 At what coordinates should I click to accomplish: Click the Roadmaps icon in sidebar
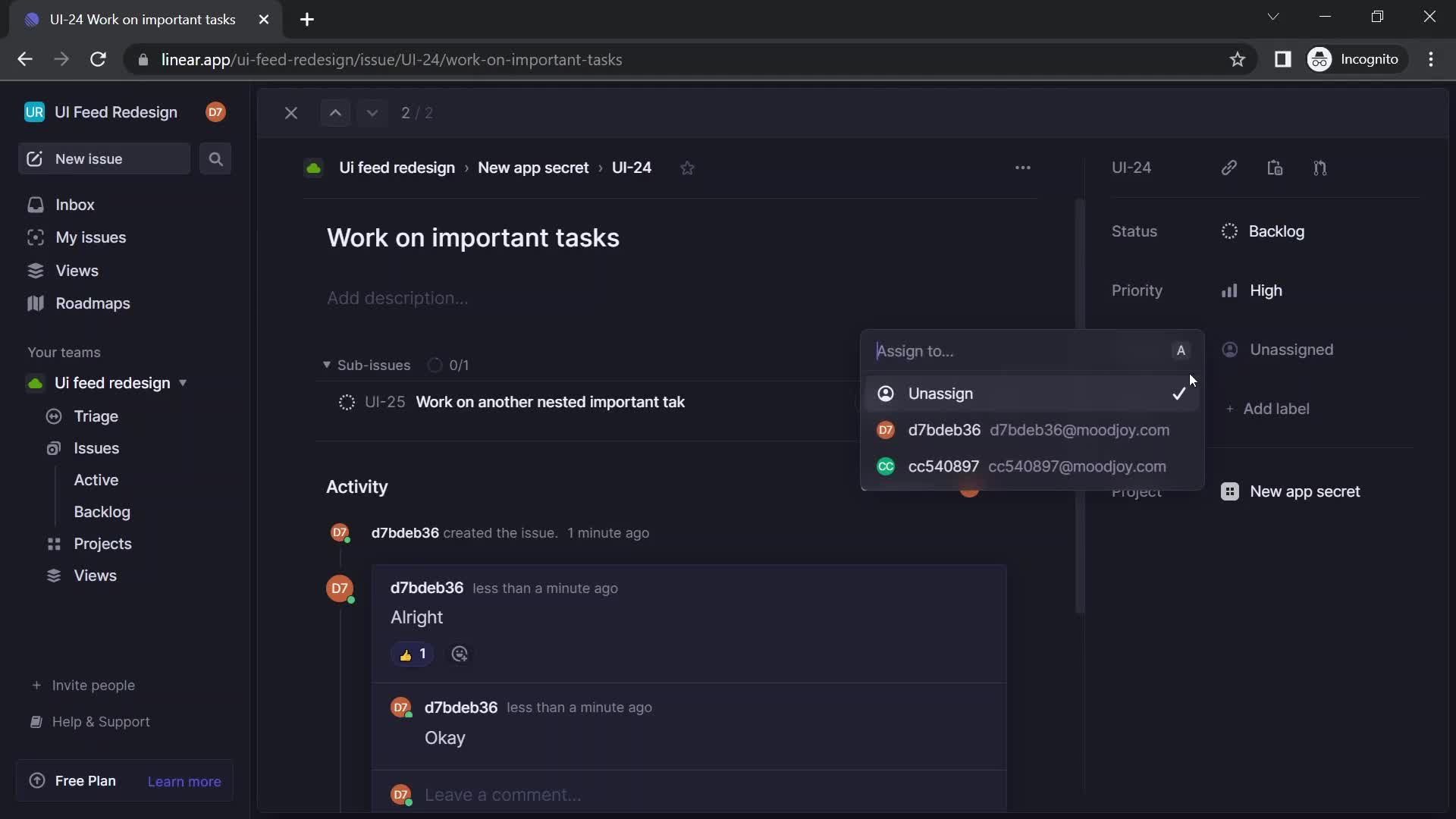click(36, 303)
